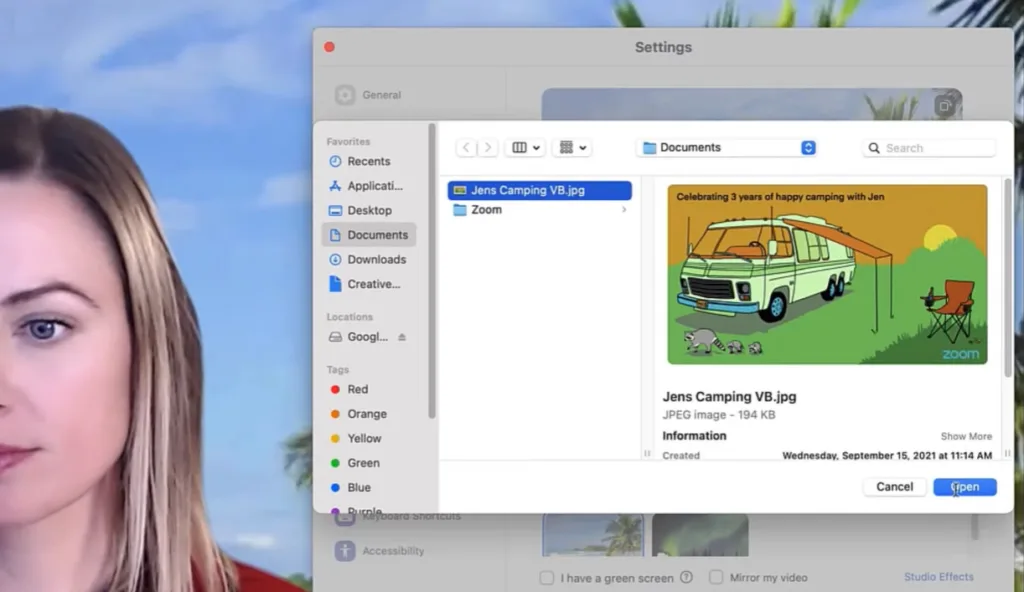Open the grid grouping options dropdown
This screenshot has height=592, width=1024.
click(x=572, y=148)
